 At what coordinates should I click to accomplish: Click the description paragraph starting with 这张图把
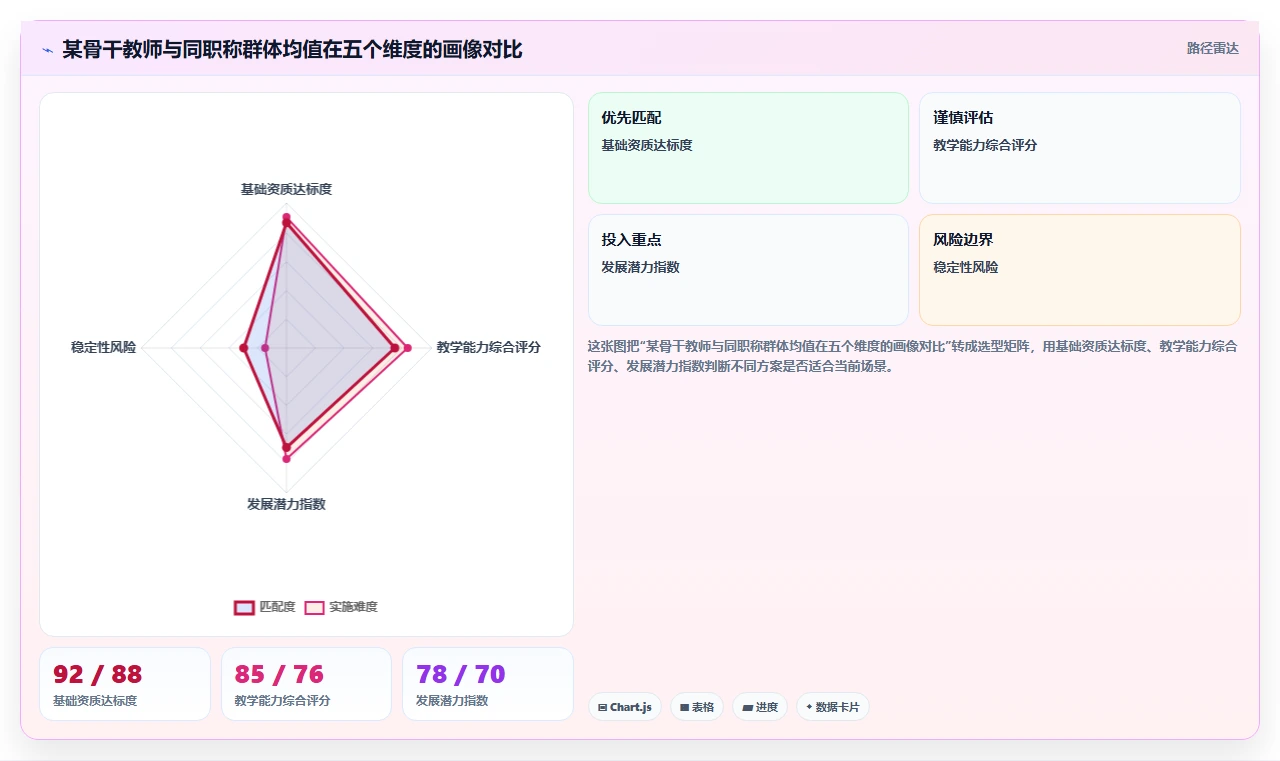913,356
